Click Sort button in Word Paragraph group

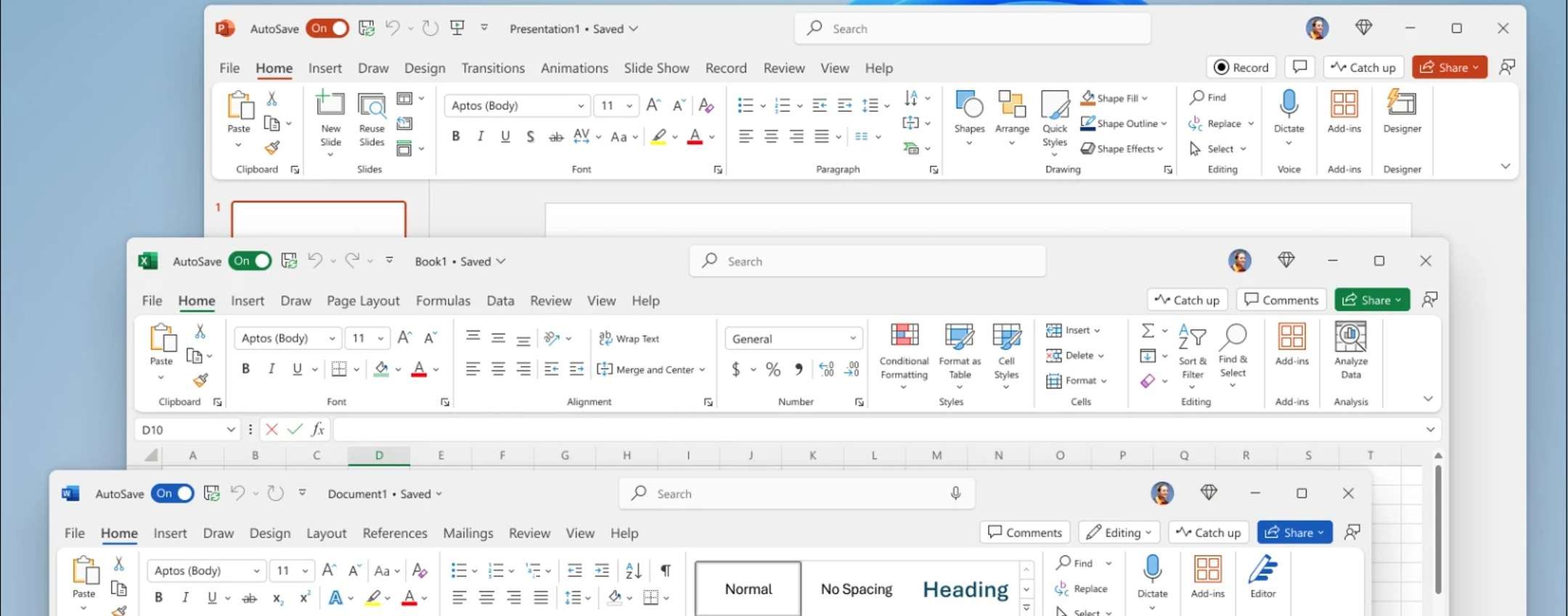[633, 570]
